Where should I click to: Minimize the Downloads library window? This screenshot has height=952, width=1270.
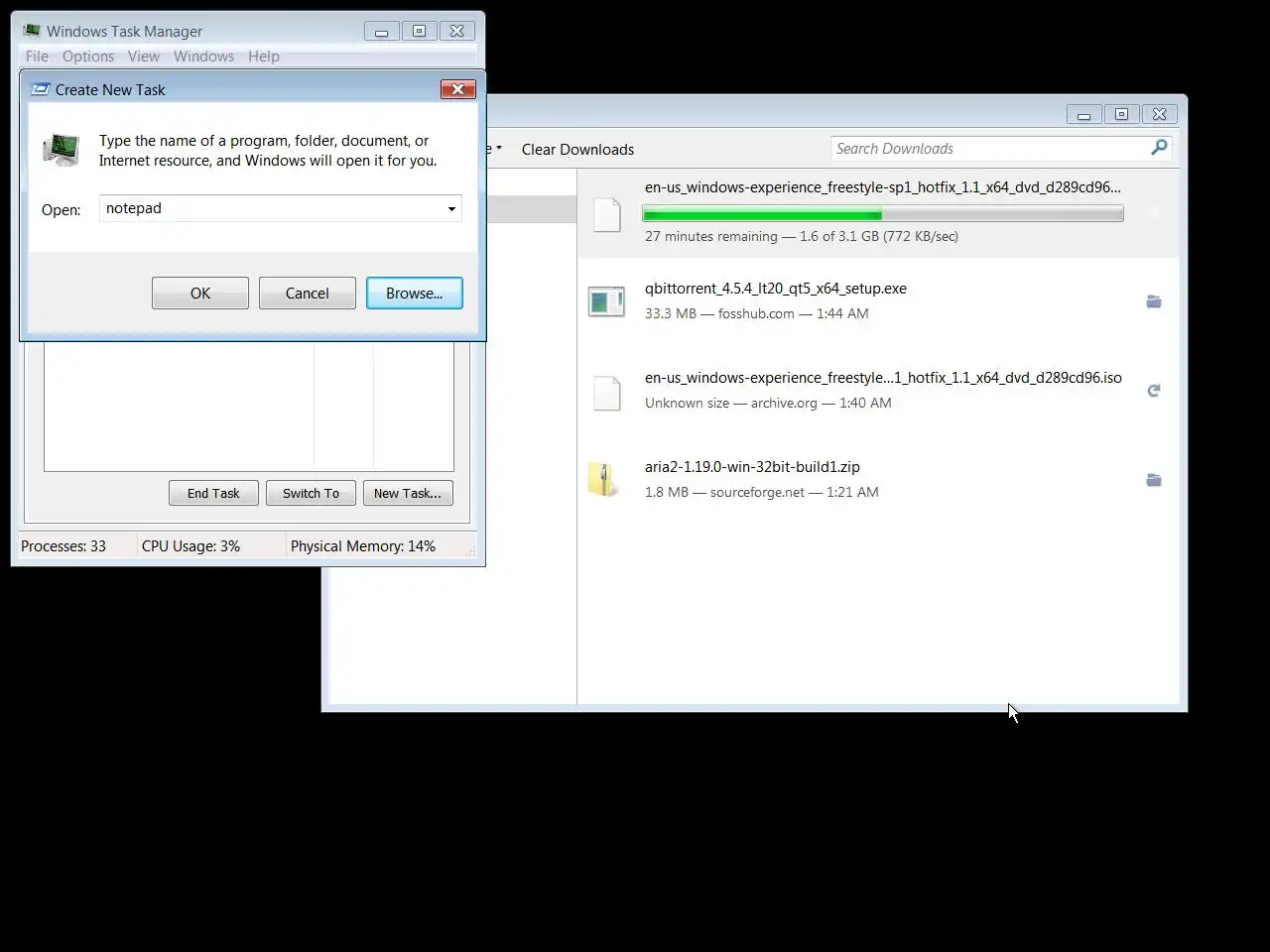pyautogui.click(x=1083, y=115)
